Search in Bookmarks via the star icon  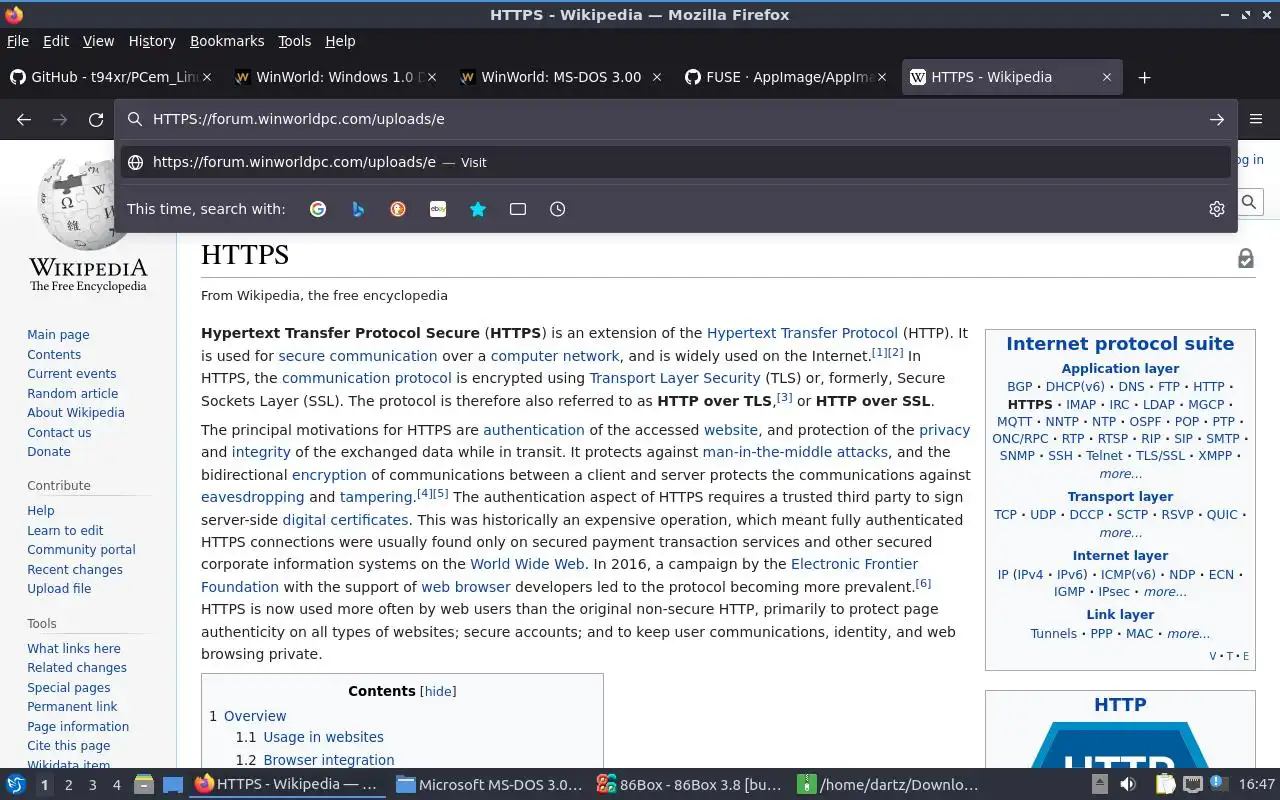tap(478, 209)
